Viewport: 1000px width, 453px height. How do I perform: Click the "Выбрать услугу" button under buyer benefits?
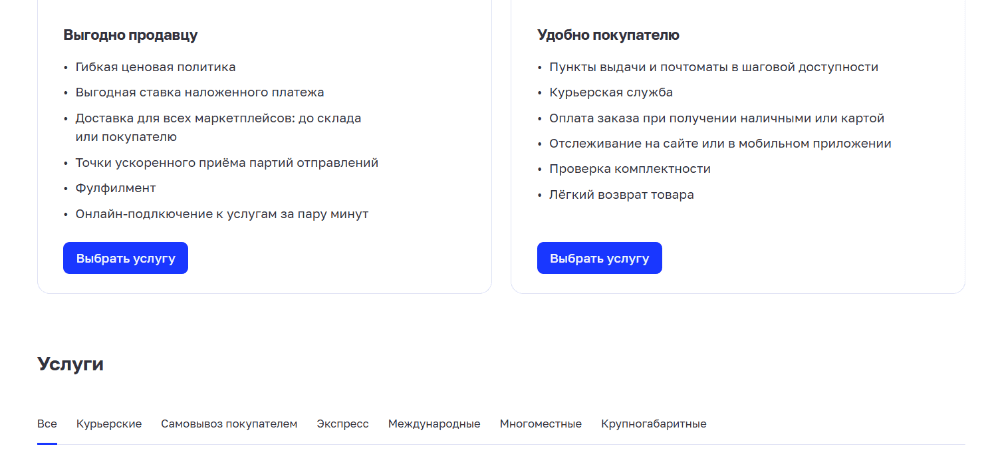click(599, 258)
